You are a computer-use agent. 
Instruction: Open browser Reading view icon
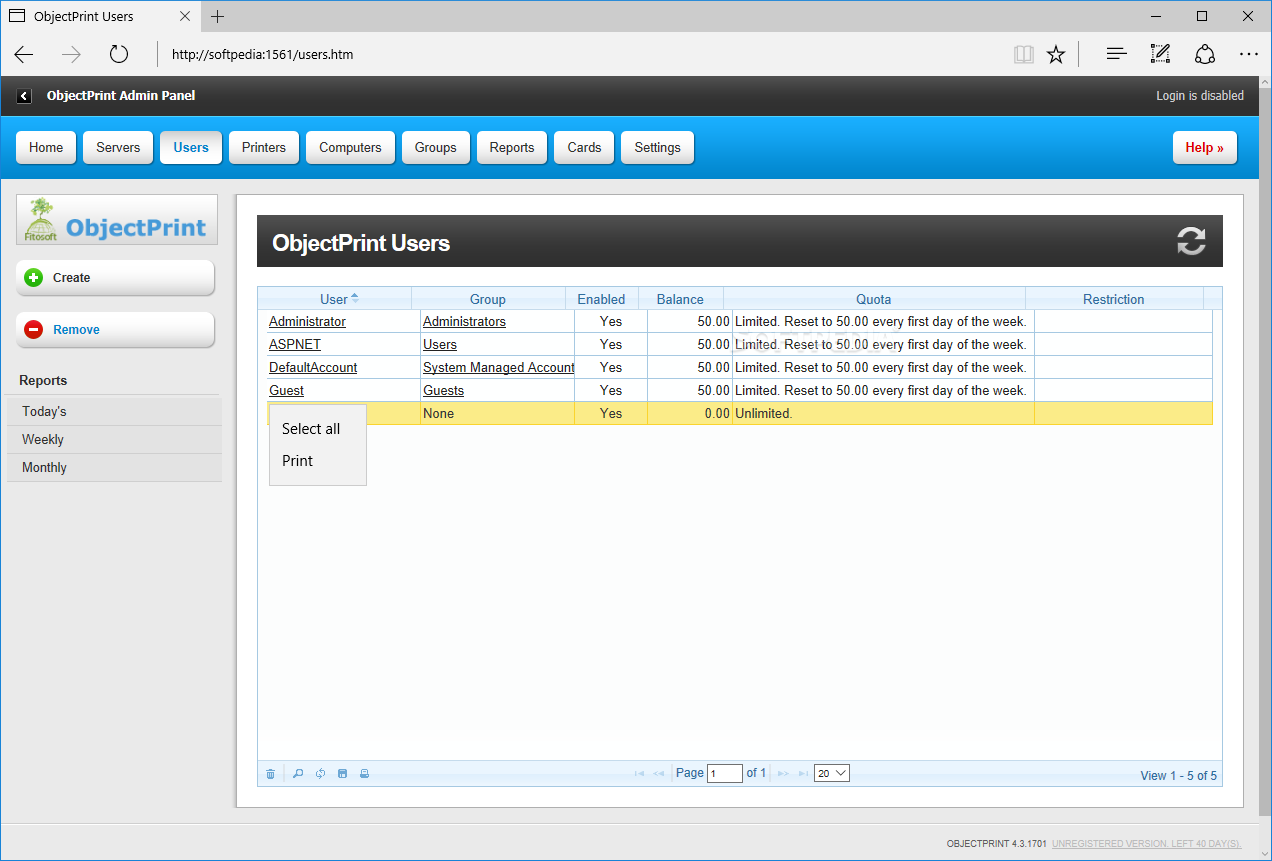point(1023,54)
